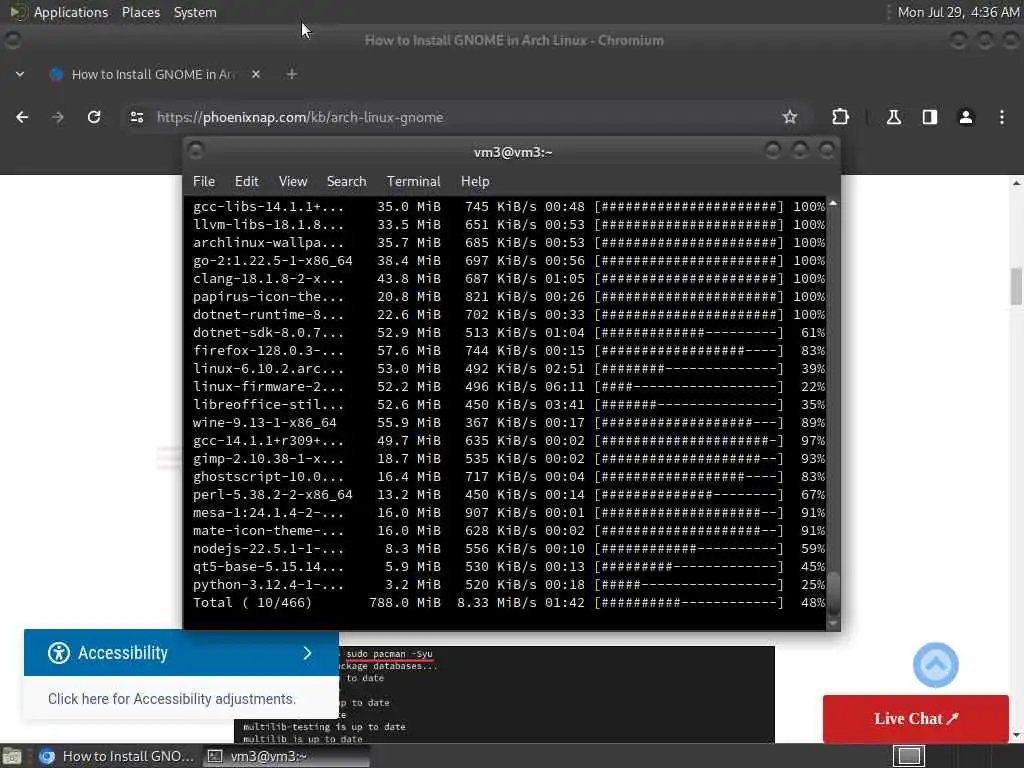Click terminal scrollbar down arrow
The height and width of the screenshot is (768, 1024).
click(833, 624)
